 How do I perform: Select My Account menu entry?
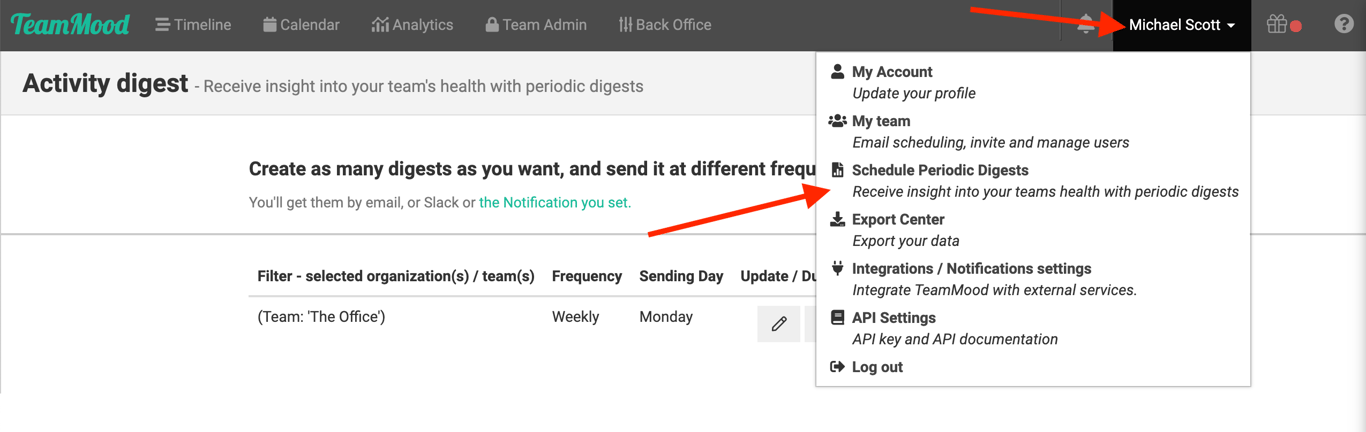coord(892,72)
